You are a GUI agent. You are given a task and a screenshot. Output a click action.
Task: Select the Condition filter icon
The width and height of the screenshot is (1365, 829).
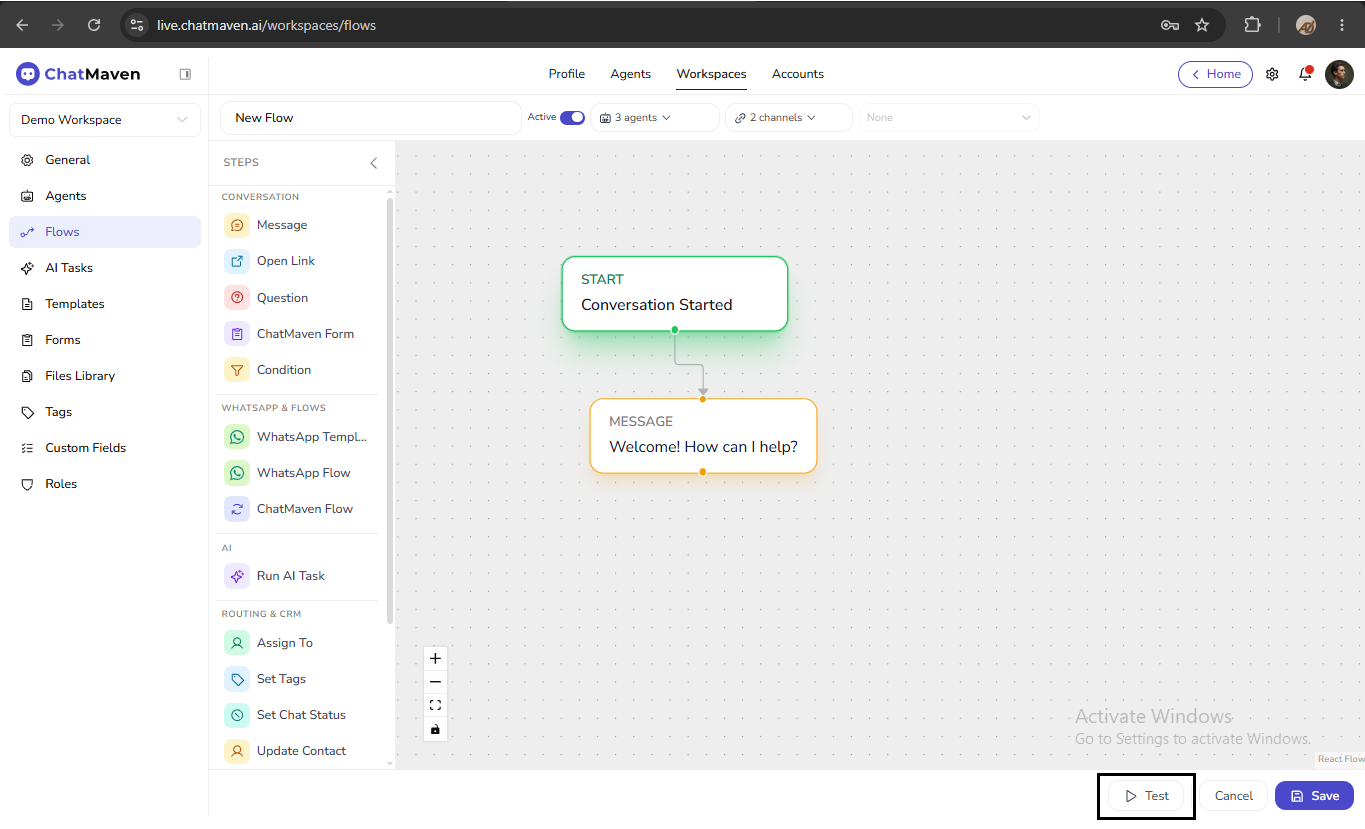click(x=237, y=370)
